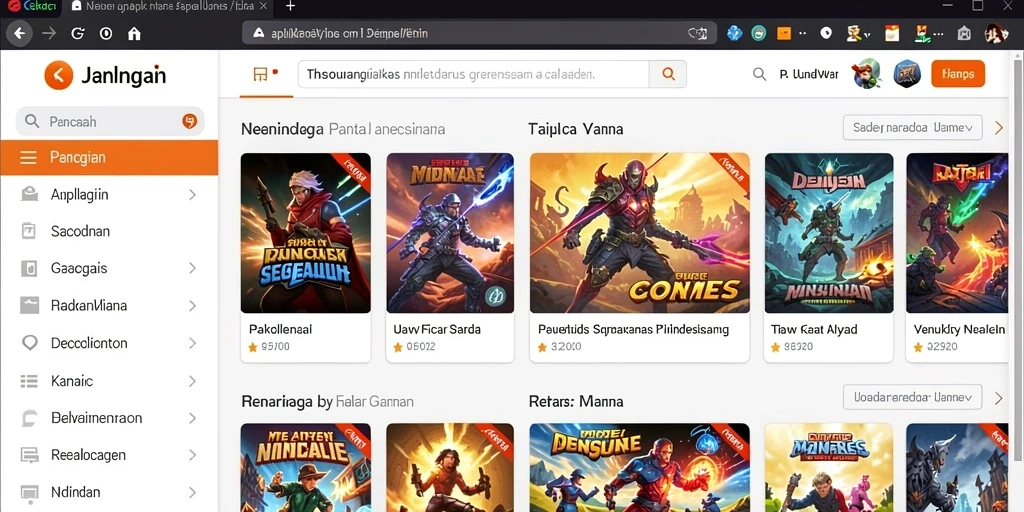
Task: Open the green character avatar icon
Action: 866,74
